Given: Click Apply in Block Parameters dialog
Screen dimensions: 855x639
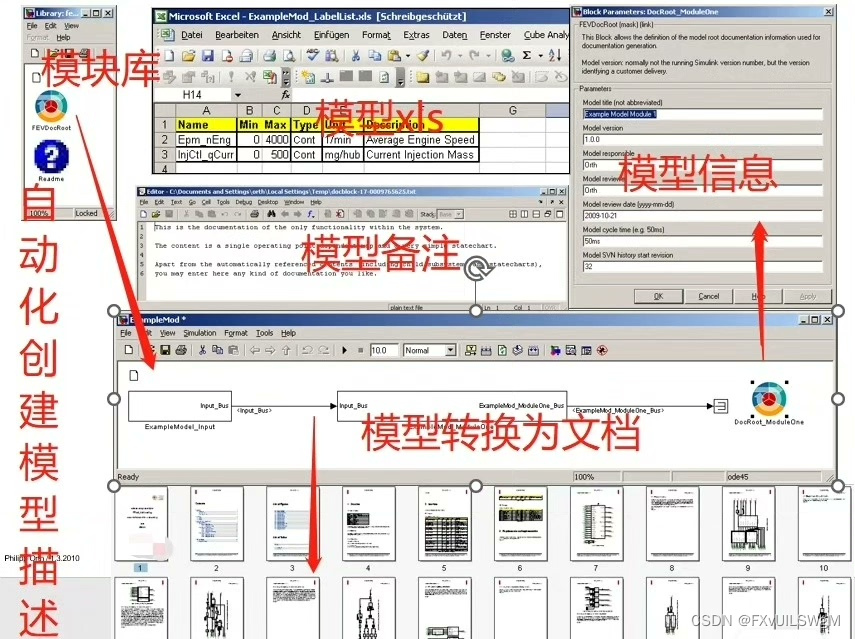Looking at the screenshot, I should pos(808,296).
